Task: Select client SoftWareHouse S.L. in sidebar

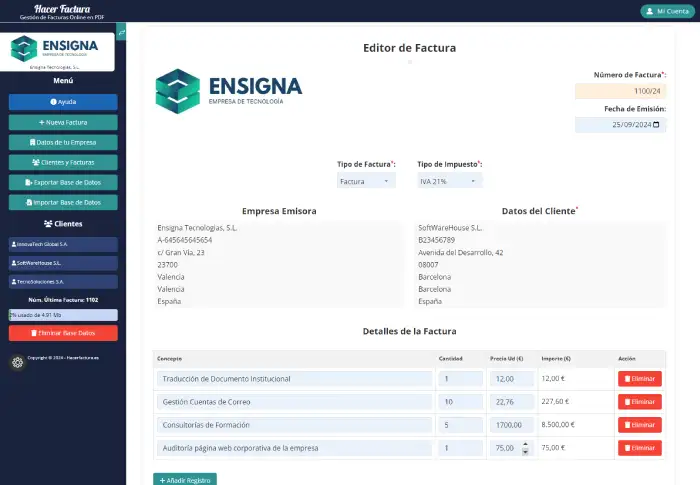Action: click(63, 263)
